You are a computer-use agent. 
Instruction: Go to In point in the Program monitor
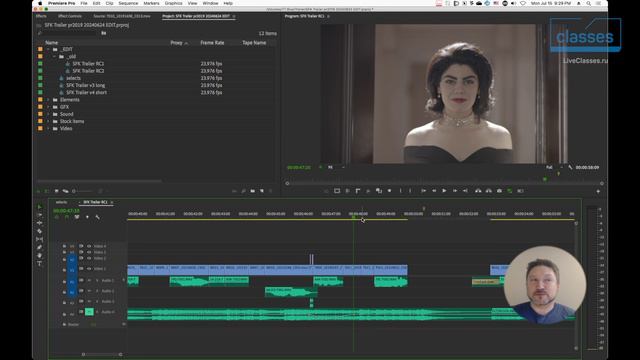tap(423, 191)
